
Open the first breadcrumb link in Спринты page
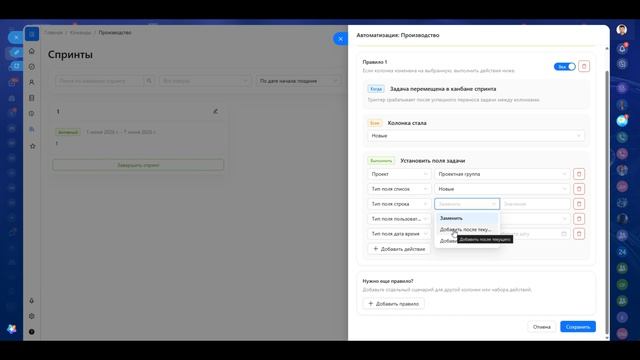tap(53, 33)
